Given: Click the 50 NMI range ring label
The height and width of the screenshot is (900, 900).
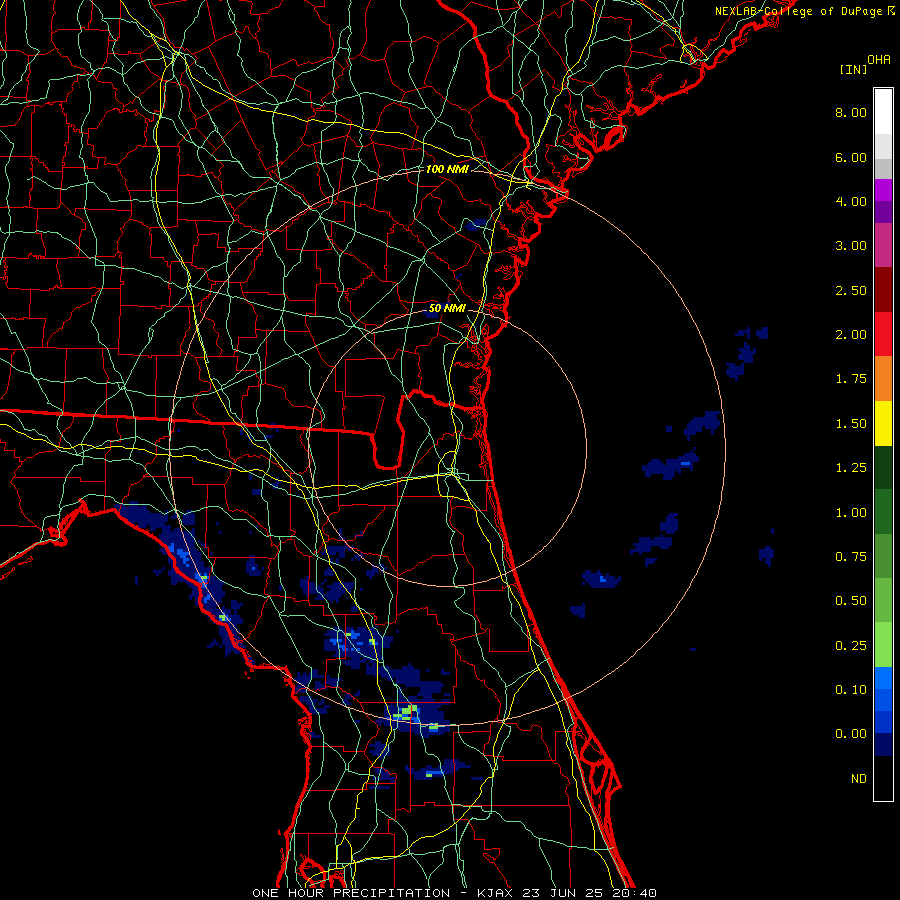Looking at the screenshot, I should pos(447,308).
